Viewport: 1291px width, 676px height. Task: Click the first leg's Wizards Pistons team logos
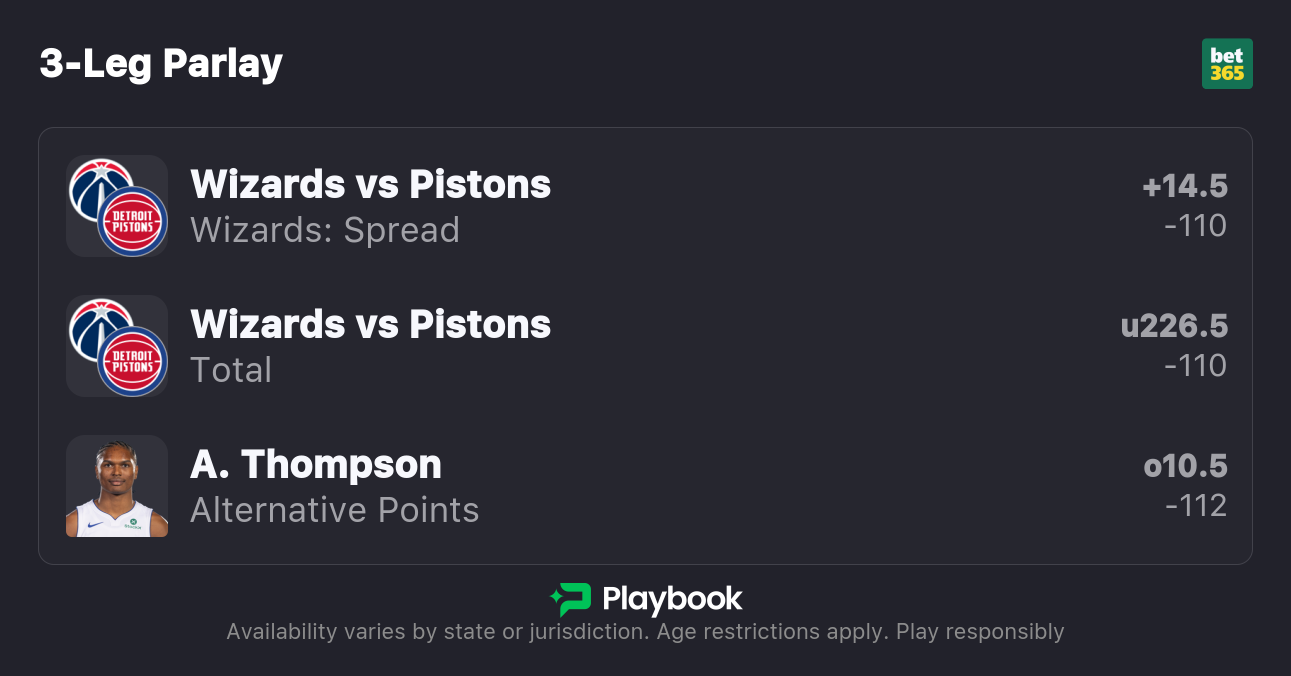tap(117, 206)
